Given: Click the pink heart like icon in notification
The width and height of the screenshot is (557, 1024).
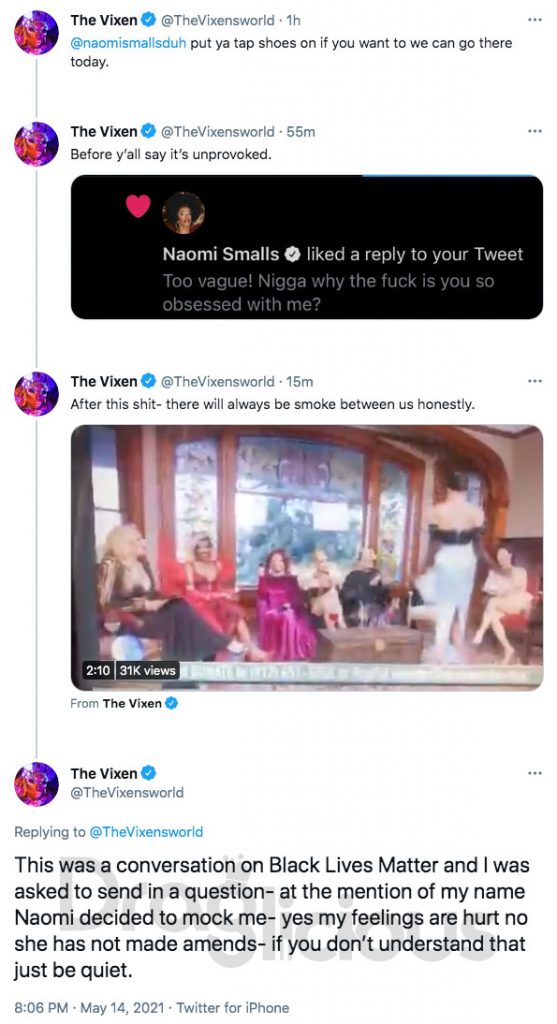Looking at the screenshot, I should tap(138, 206).
